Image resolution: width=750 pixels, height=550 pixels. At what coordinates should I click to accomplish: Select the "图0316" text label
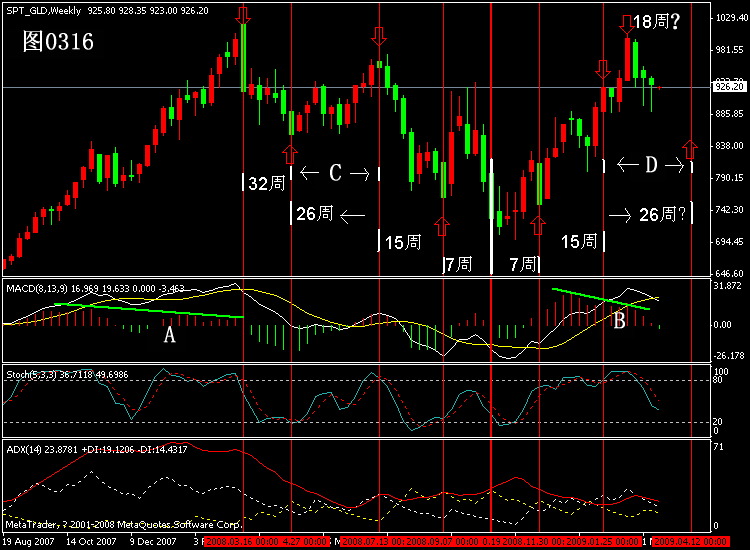pos(58,42)
